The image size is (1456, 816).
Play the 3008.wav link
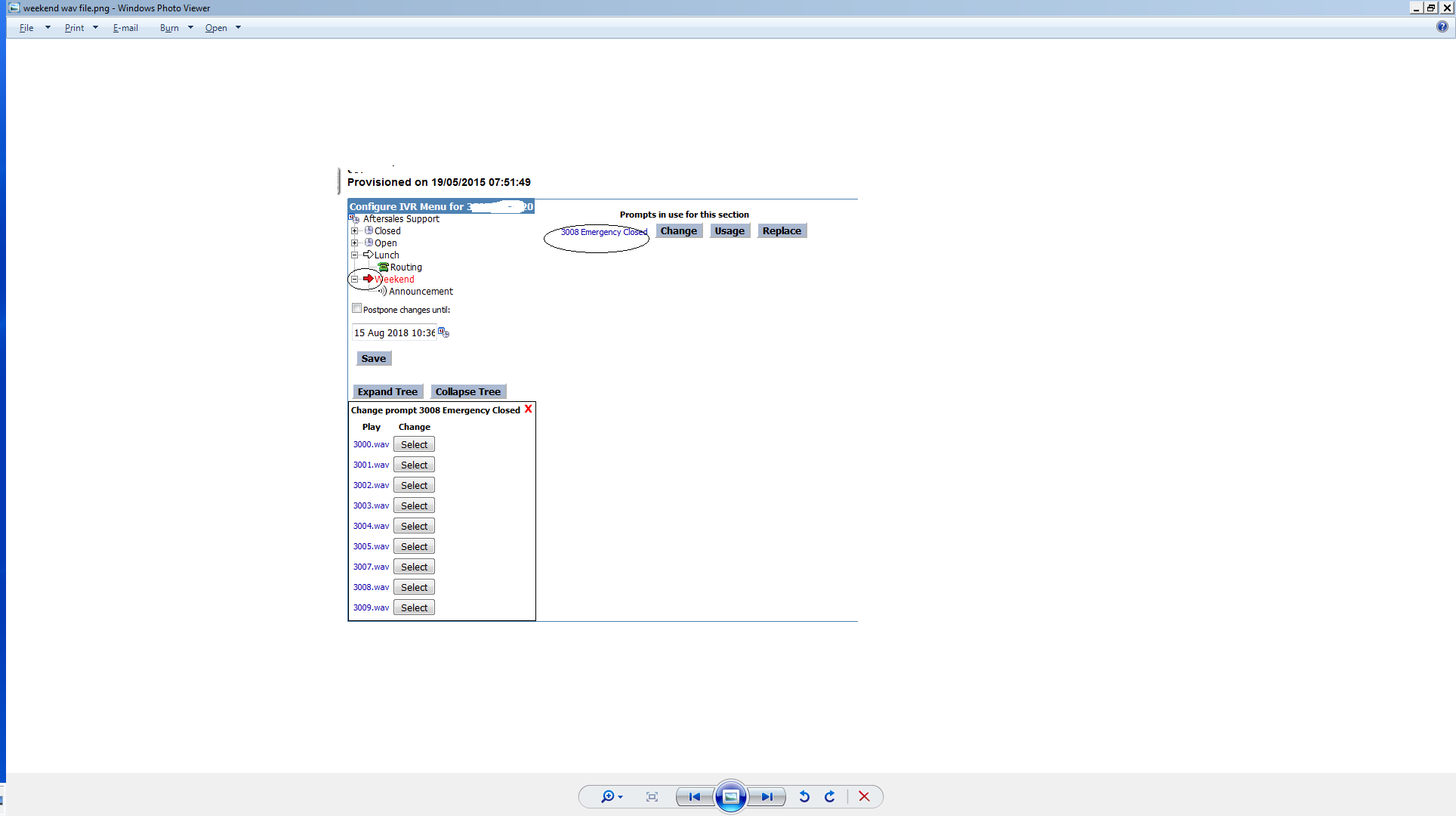click(371, 587)
